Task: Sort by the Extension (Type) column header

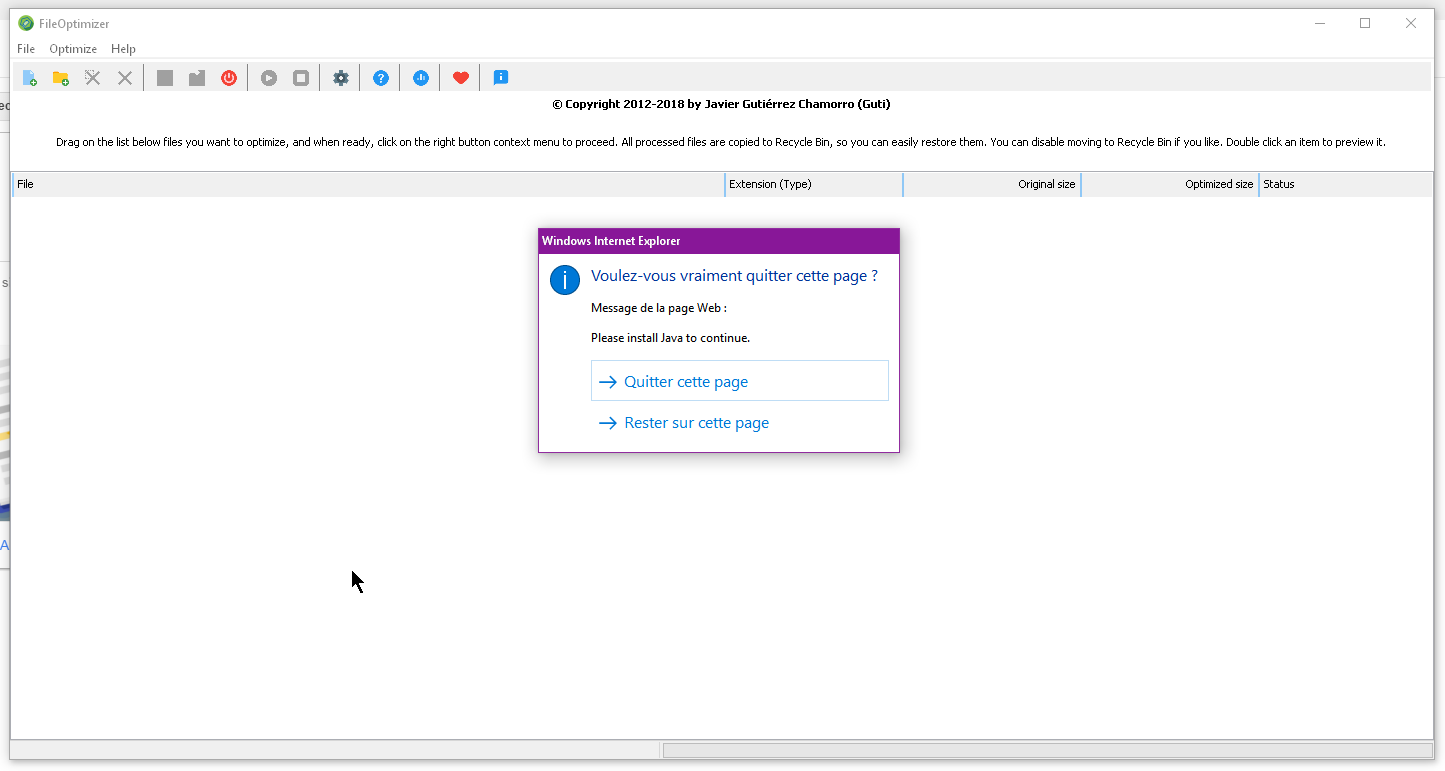Action: click(x=813, y=184)
